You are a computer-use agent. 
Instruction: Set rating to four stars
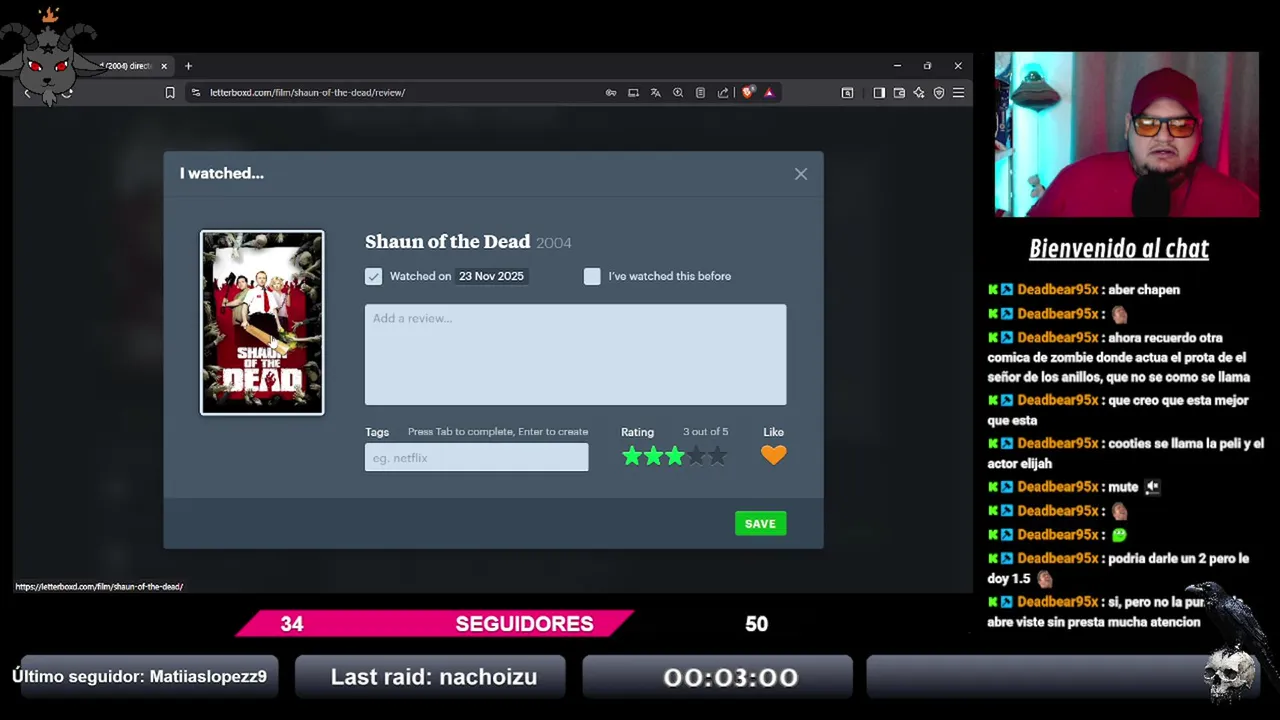[x=696, y=456]
